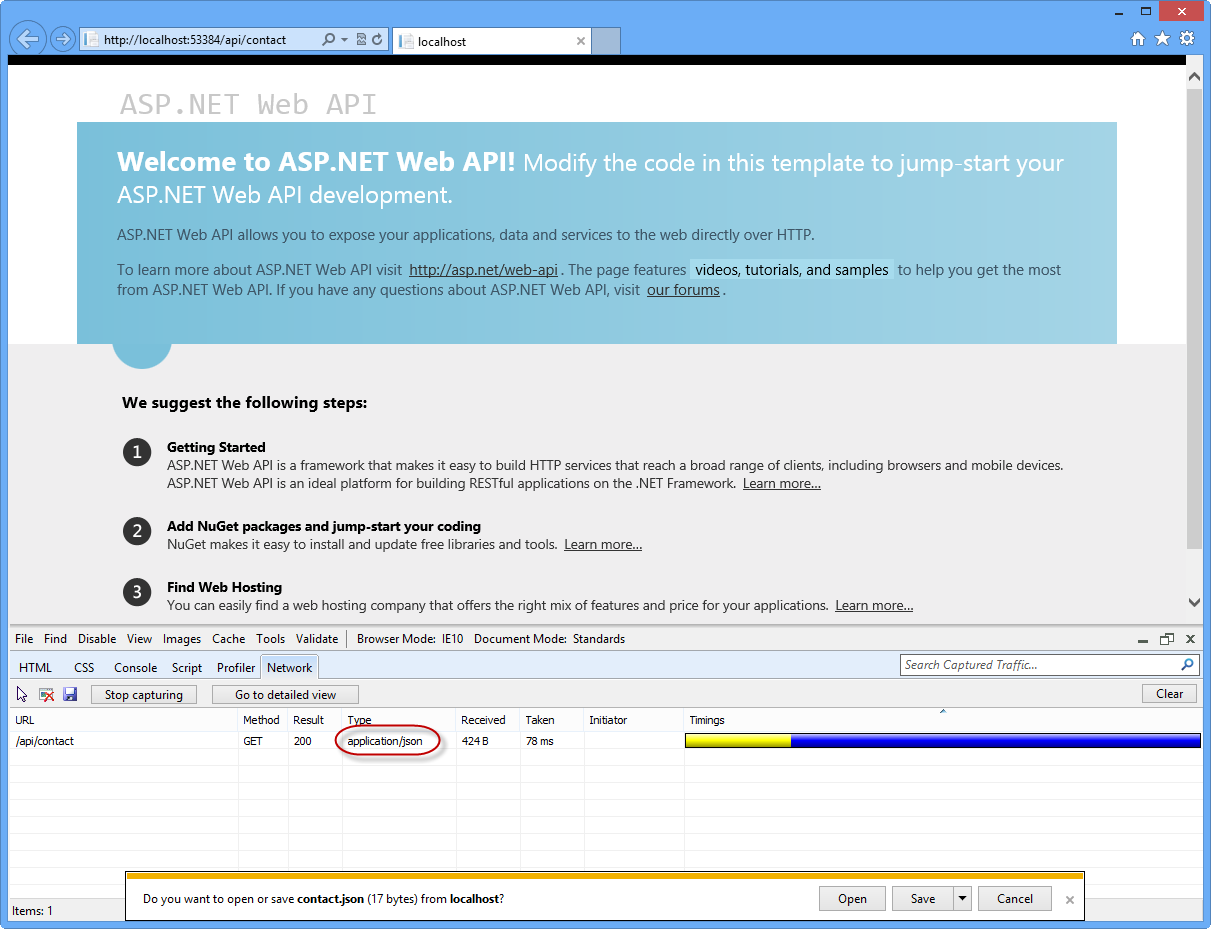The image size is (1211, 929).
Task: Select the element selection arrow tool
Action: (x=20, y=693)
